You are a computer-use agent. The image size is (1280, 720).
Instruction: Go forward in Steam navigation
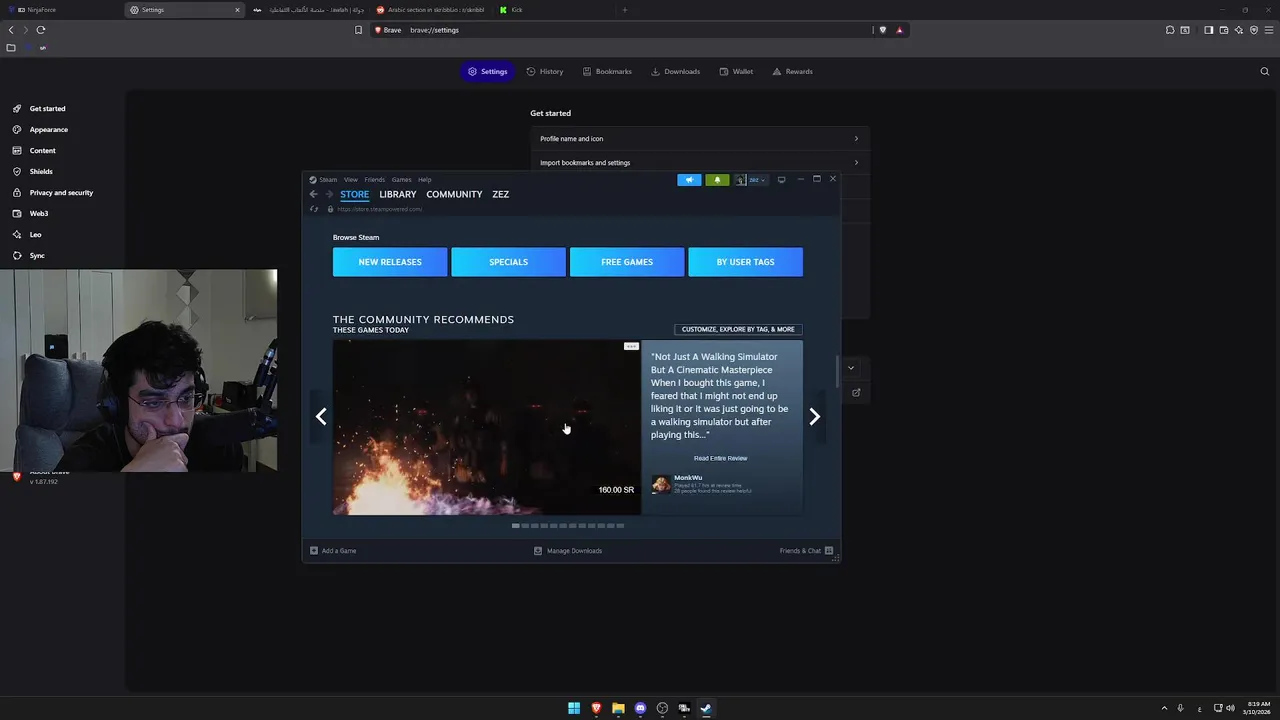pyautogui.click(x=328, y=194)
